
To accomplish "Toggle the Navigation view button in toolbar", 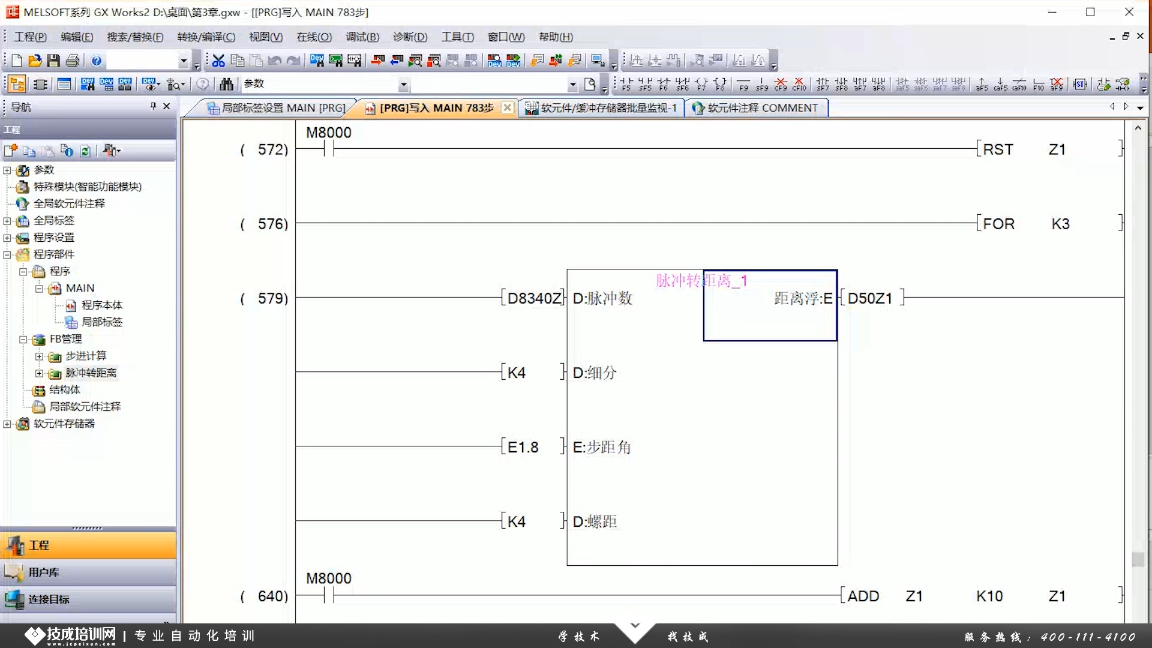I will point(17,85).
